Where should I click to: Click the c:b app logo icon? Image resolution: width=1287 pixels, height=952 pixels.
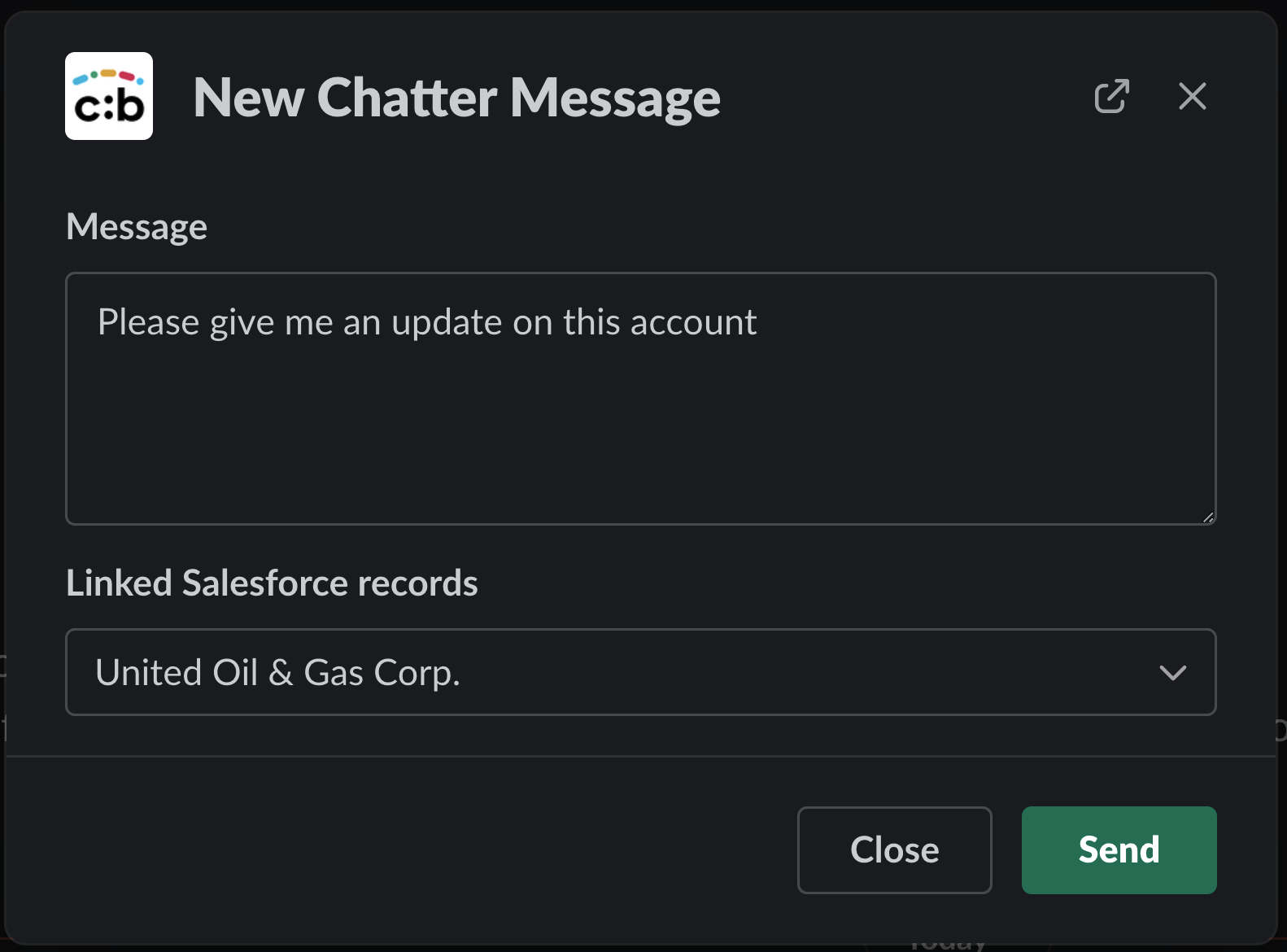pyautogui.click(x=109, y=96)
